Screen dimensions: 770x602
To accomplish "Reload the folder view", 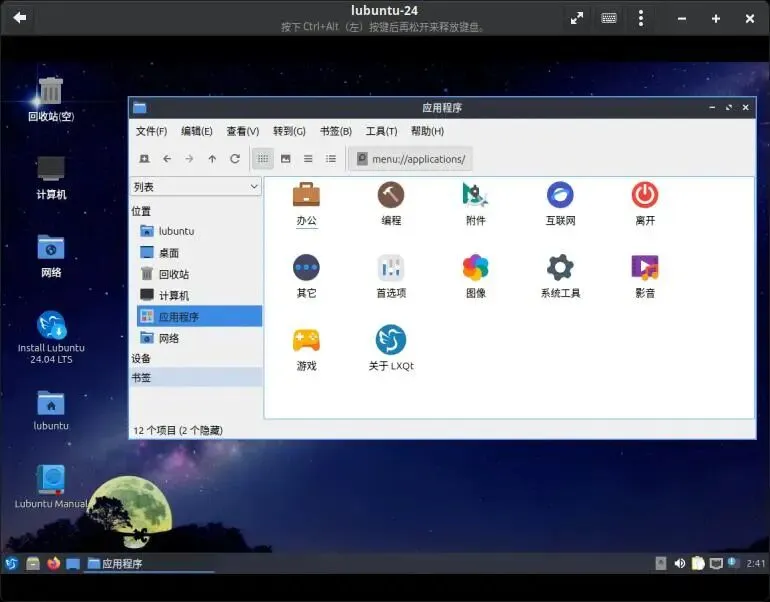I will coord(235,159).
